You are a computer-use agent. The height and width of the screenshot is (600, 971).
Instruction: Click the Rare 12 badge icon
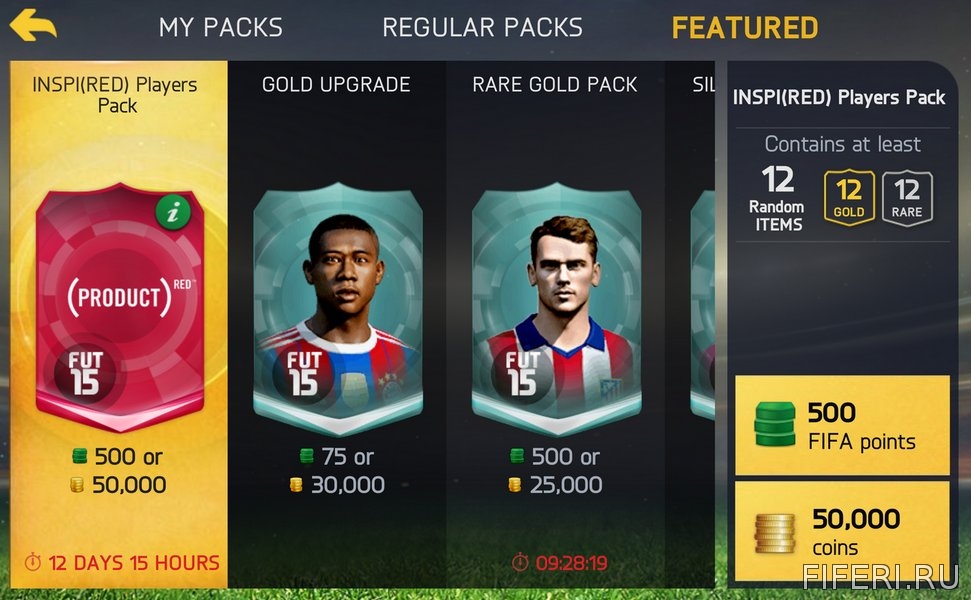pyautogui.click(x=907, y=198)
